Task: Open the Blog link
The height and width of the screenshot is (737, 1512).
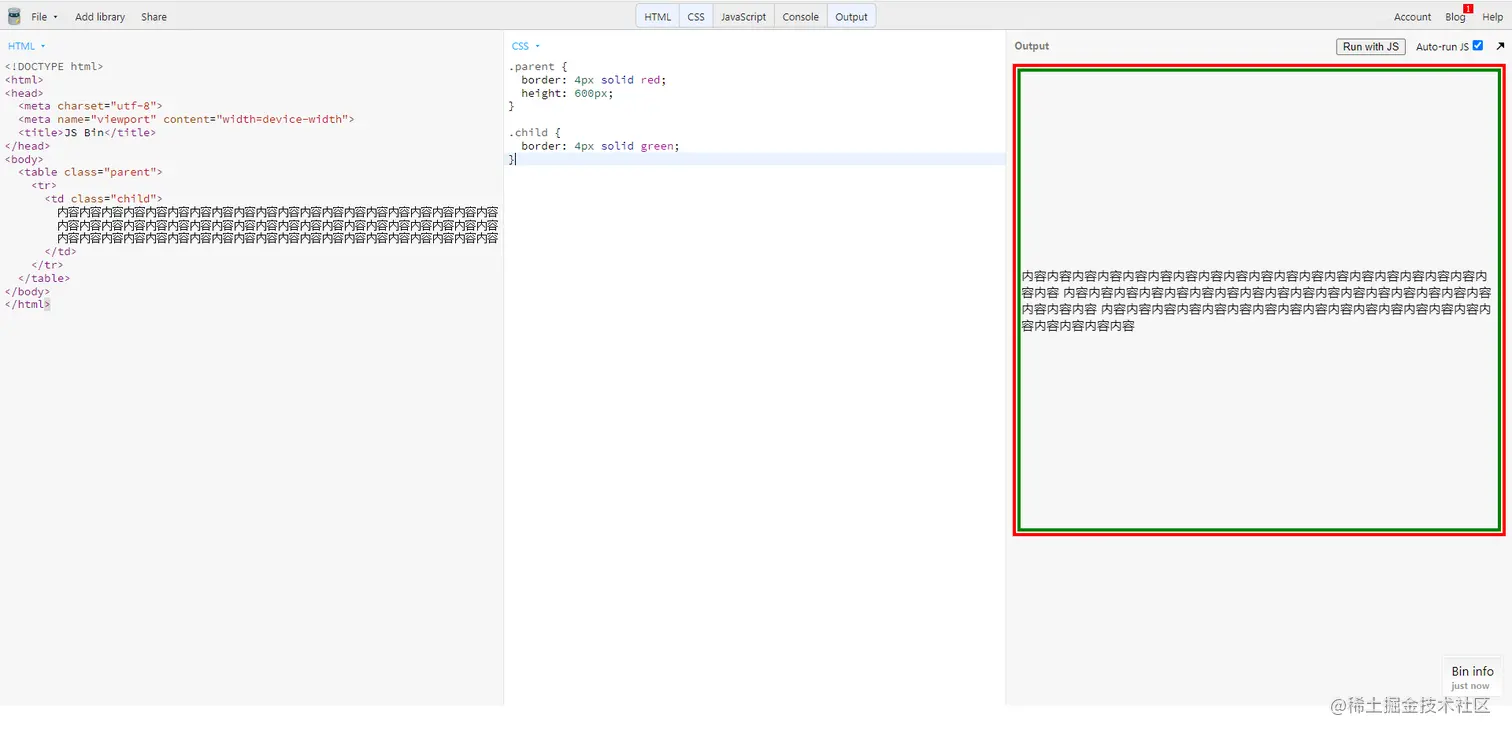Action: click(1455, 17)
